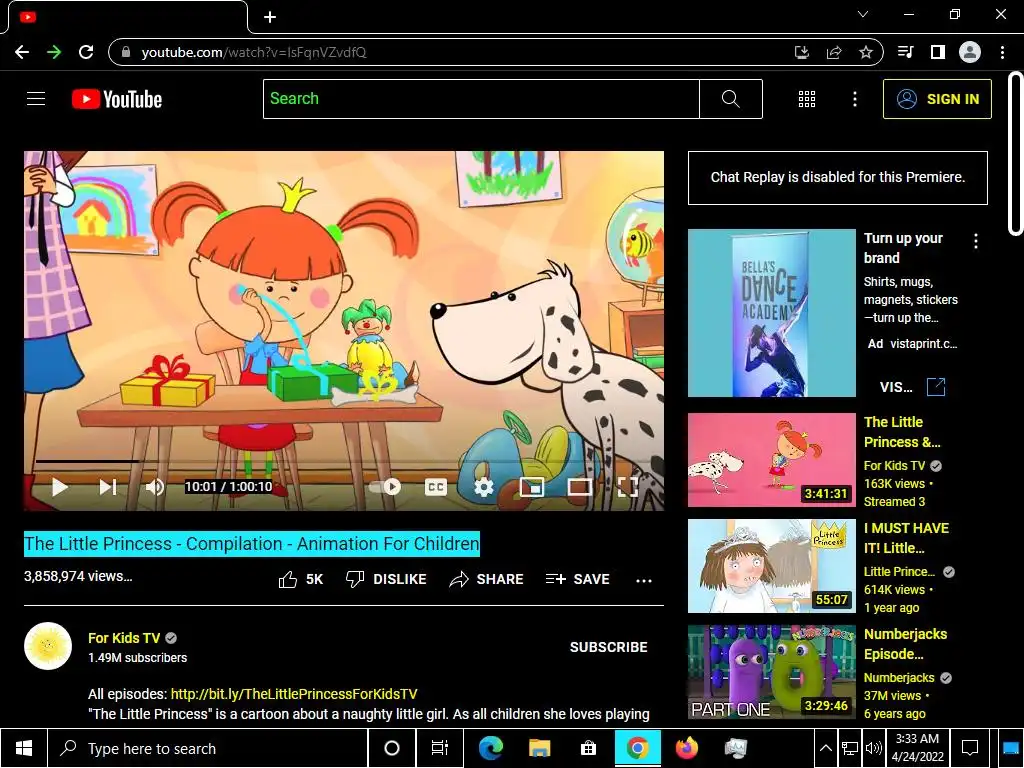Image resolution: width=1024 pixels, height=768 pixels.
Task: Open Microsoft Edge from taskbar
Action: (x=490, y=748)
